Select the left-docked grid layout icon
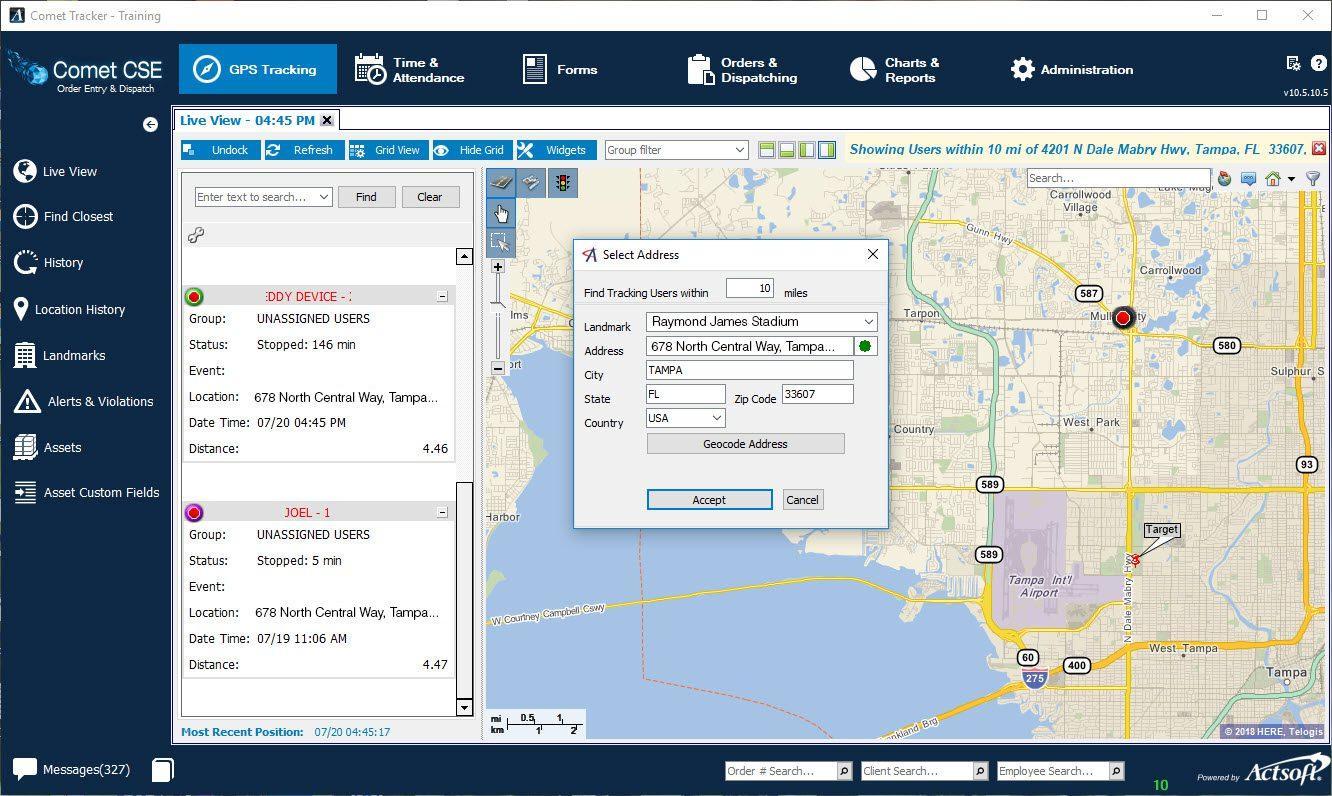The width and height of the screenshot is (1332, 796). coord(807,150)
